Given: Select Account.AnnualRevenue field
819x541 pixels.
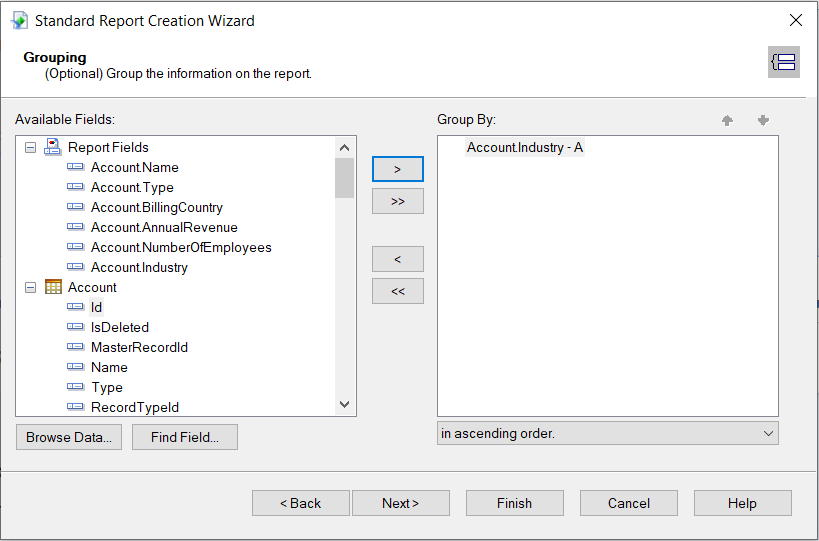Looking at the screenshot, I should coord(164,227).
